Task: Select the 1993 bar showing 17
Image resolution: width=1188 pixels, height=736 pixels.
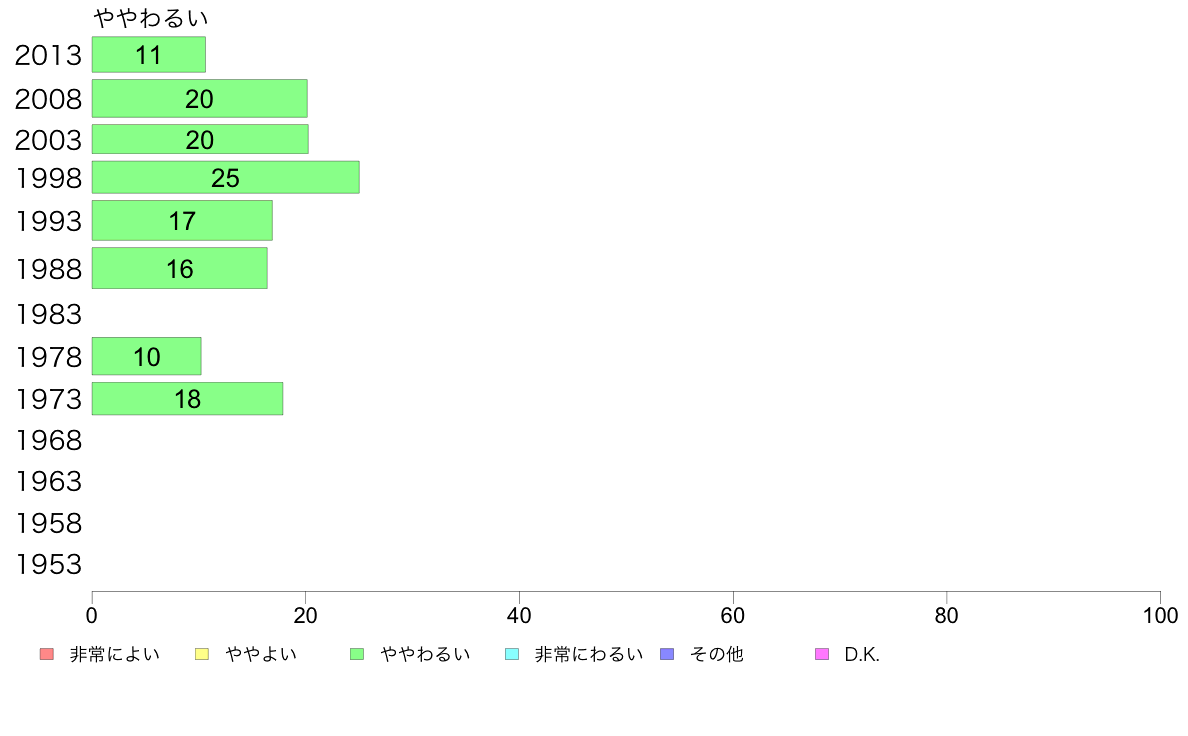Action: (x=182, y=221)
